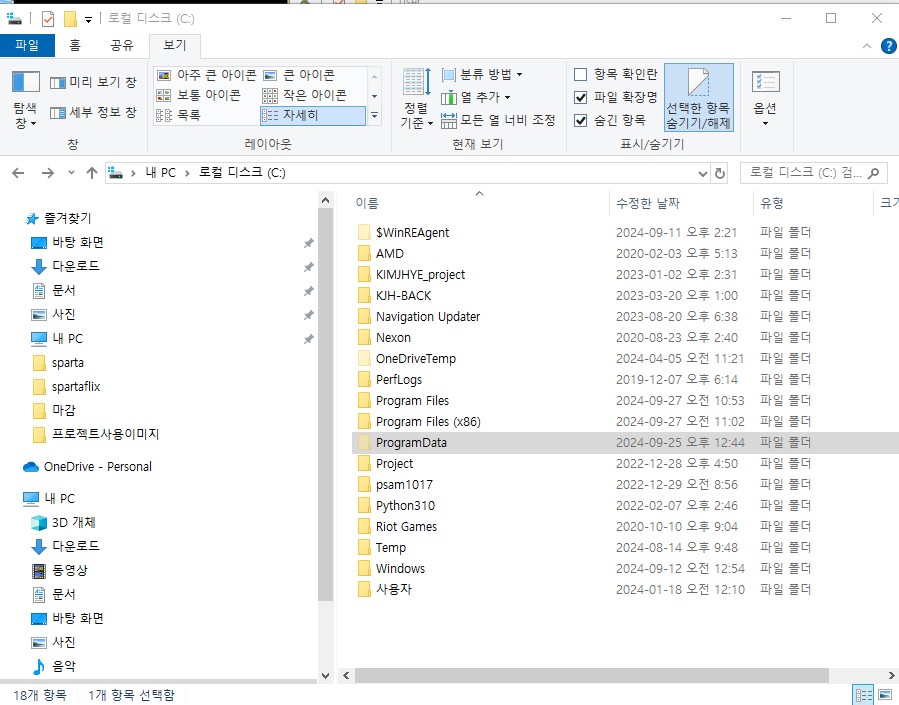
Task: Open the address bar history dropdown
Action: point(702,173)
